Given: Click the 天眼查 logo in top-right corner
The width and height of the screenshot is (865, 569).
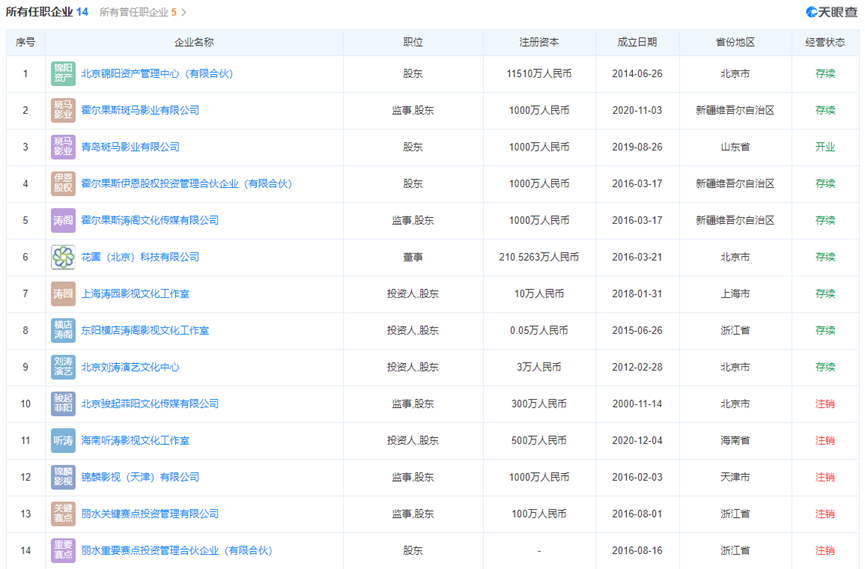Looking at the screenshot, I should [832, 12].
